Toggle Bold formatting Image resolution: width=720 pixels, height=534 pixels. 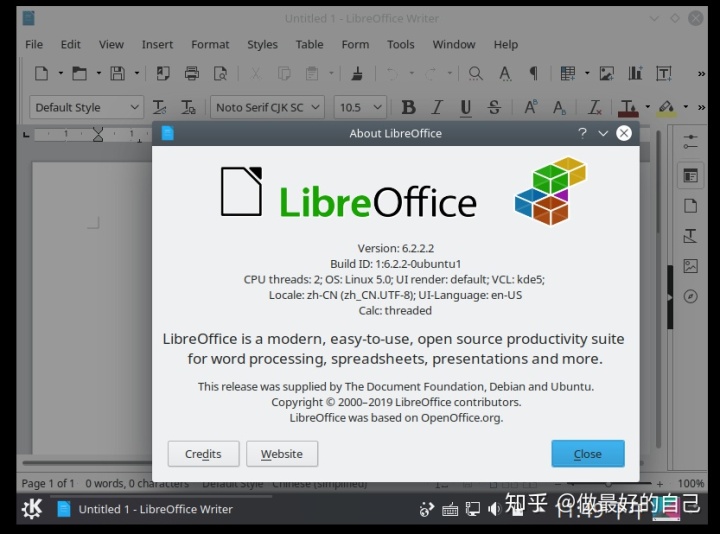pyautogui.click(x=408, y=107)
